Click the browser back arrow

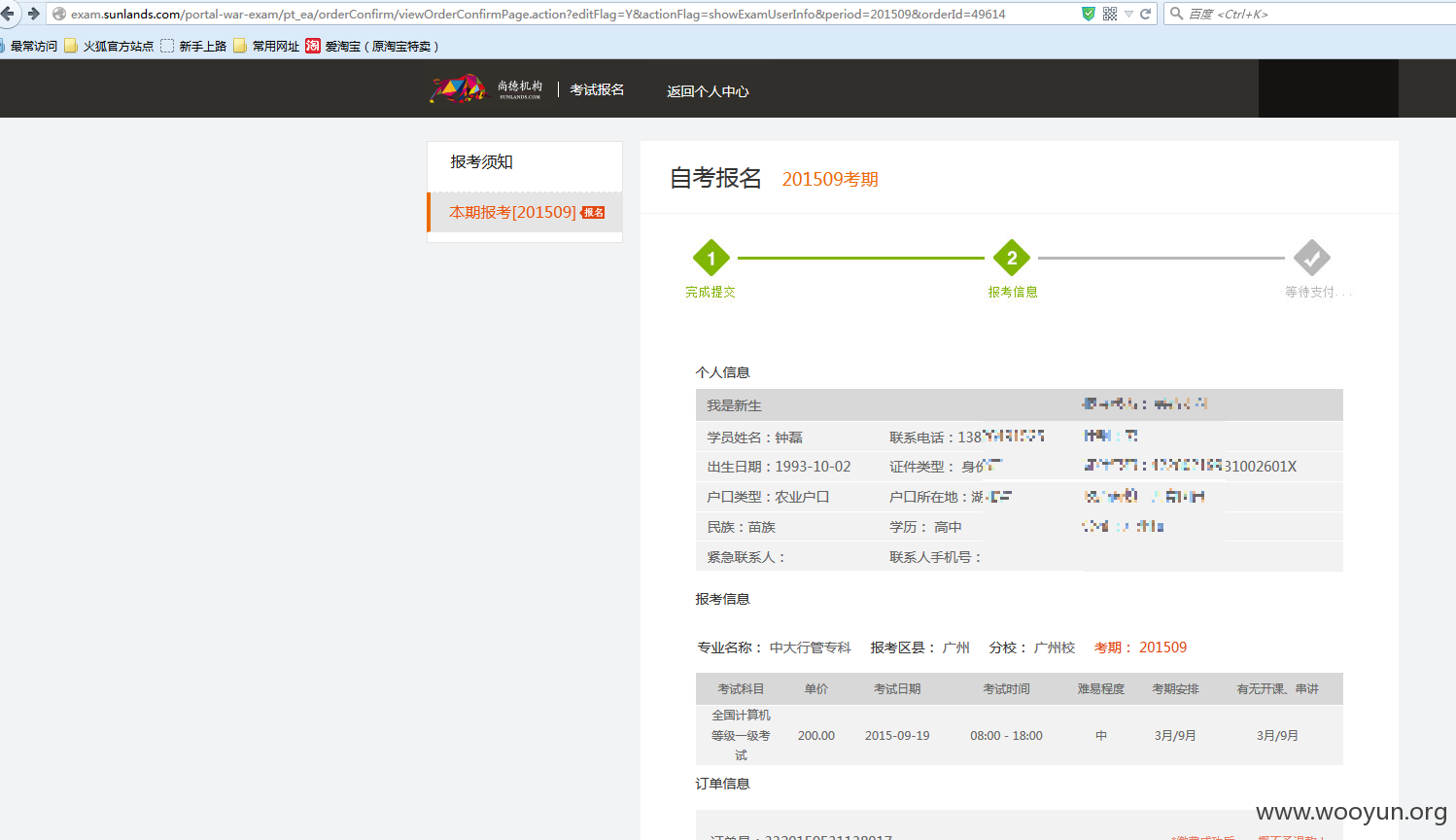point(7,14)
